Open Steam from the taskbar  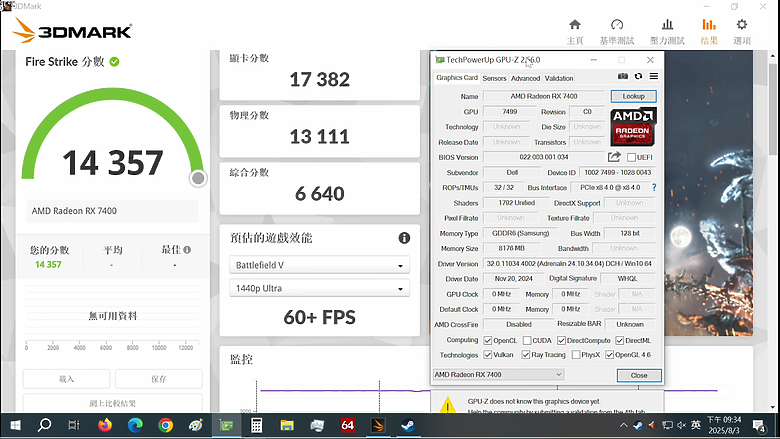coord(408,425)
